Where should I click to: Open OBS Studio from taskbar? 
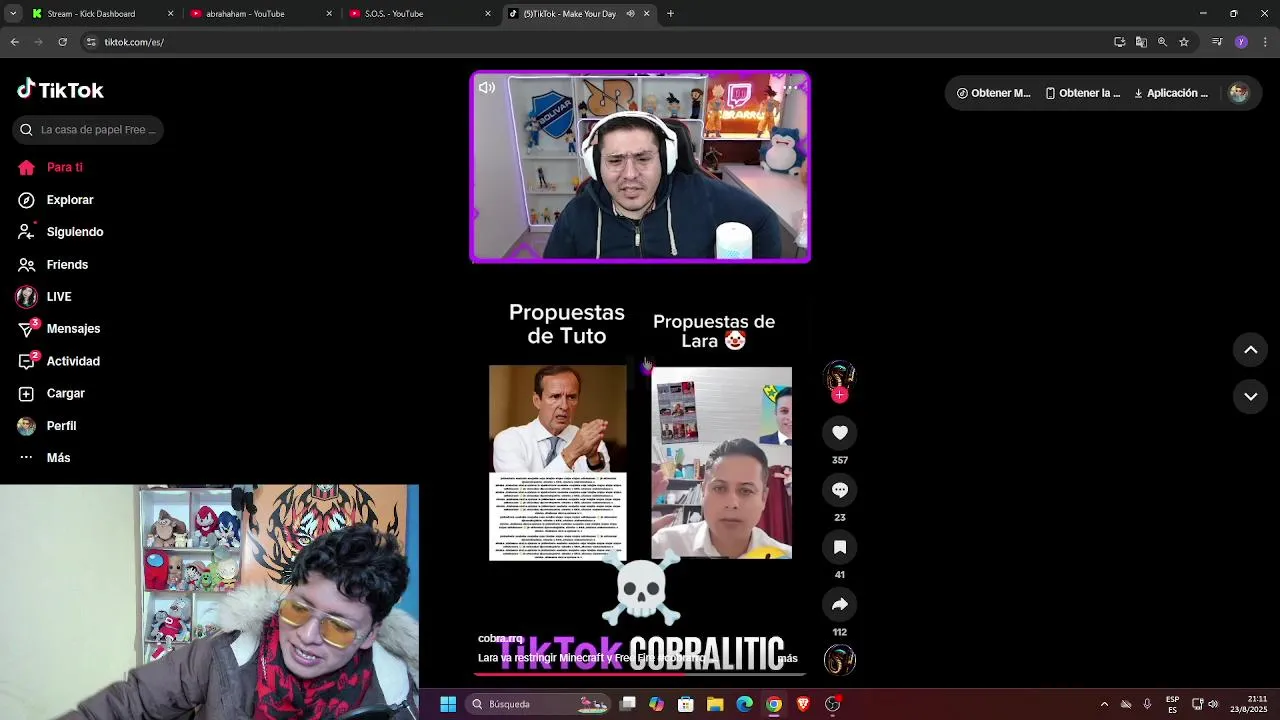(x=832, y=704)
